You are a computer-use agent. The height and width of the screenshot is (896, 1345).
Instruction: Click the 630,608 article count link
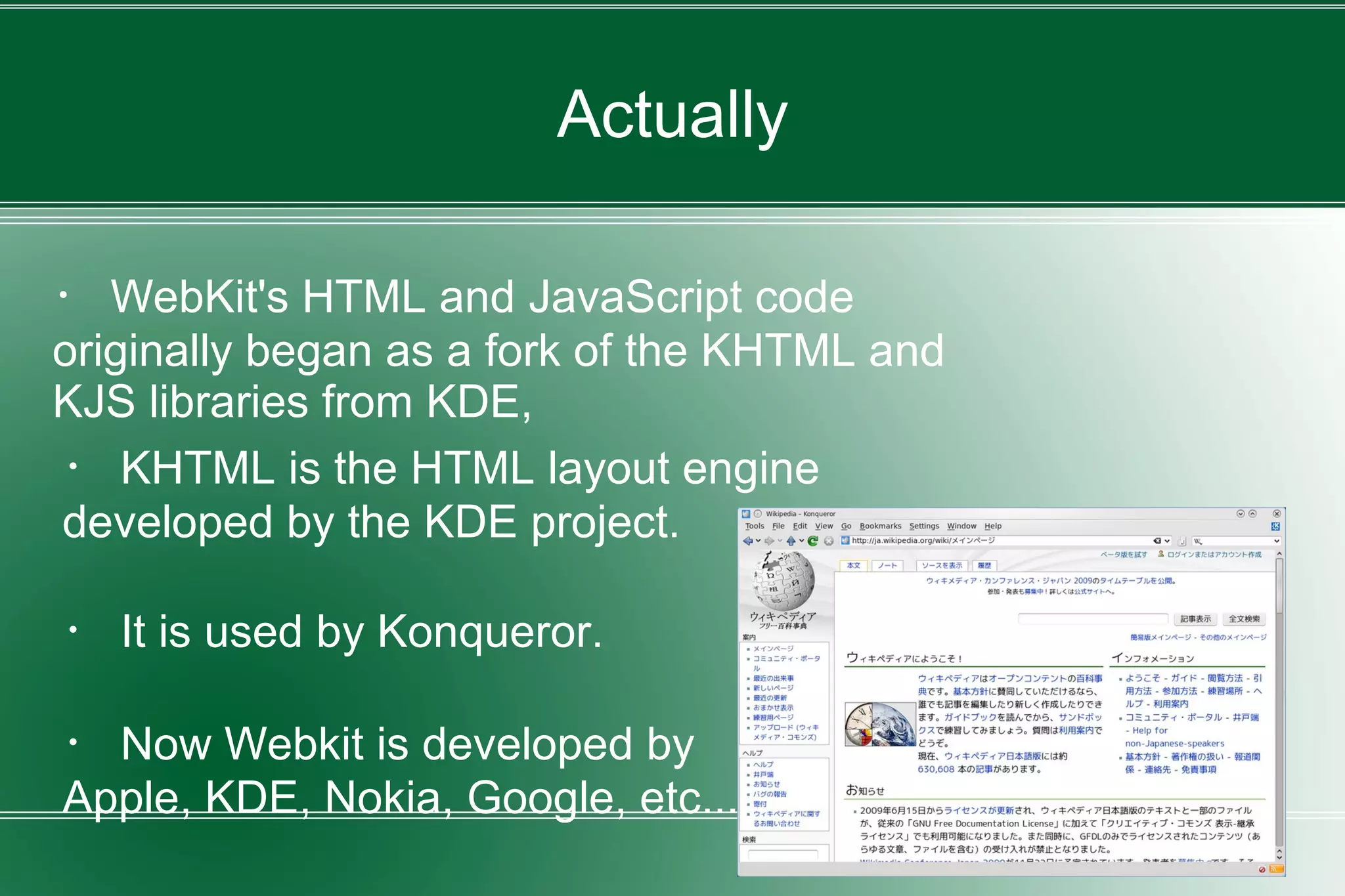(936, 769)
